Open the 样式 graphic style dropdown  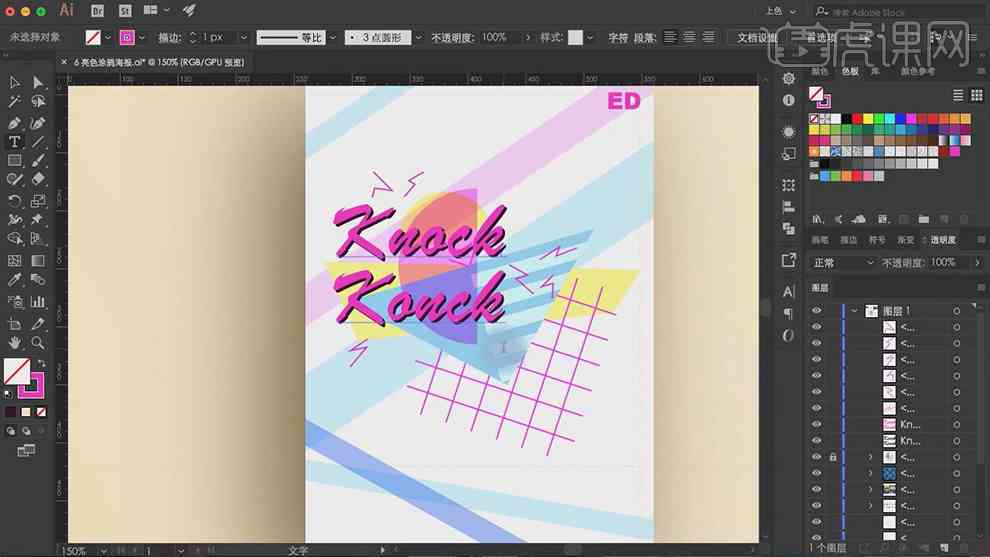pos(590,38)
